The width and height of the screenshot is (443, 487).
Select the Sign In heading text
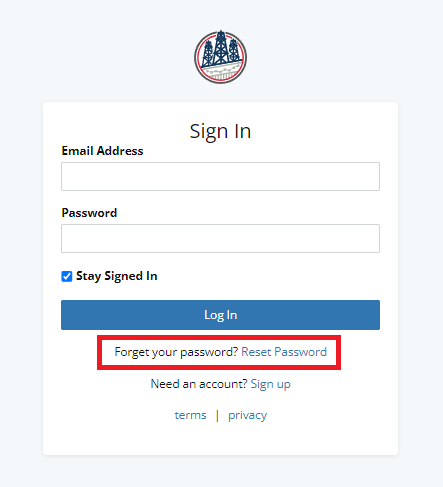220,132
